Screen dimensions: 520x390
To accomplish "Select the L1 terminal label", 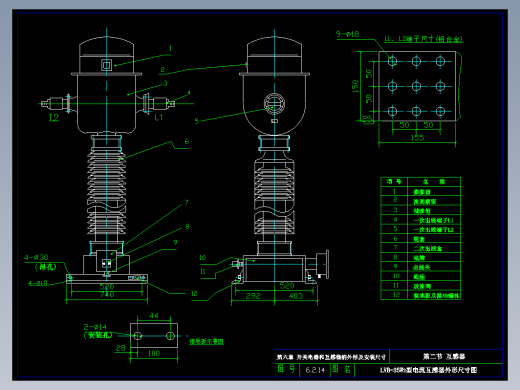I will click(158, 117).
